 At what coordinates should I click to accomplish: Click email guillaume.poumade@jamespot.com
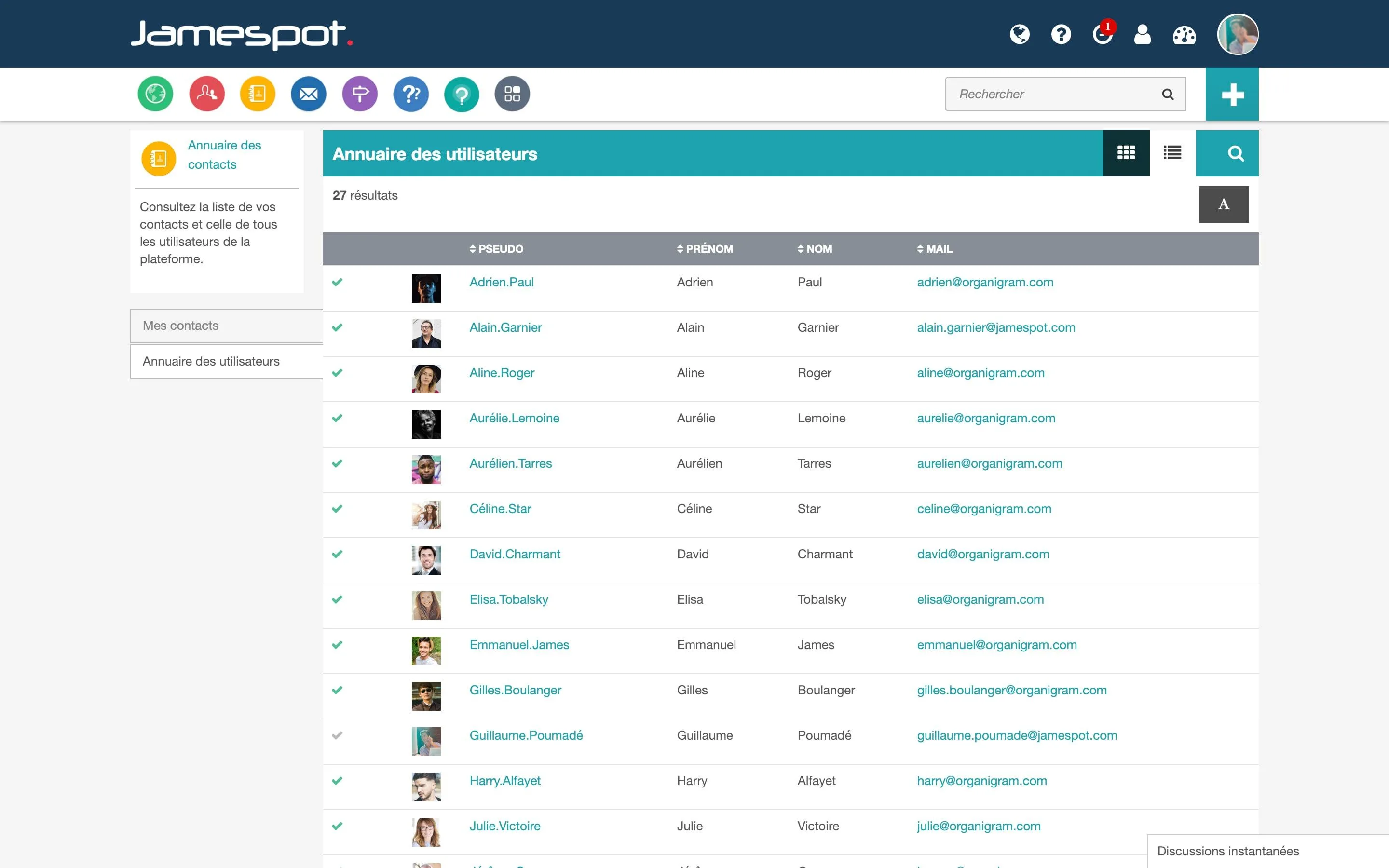point(1017,735)
